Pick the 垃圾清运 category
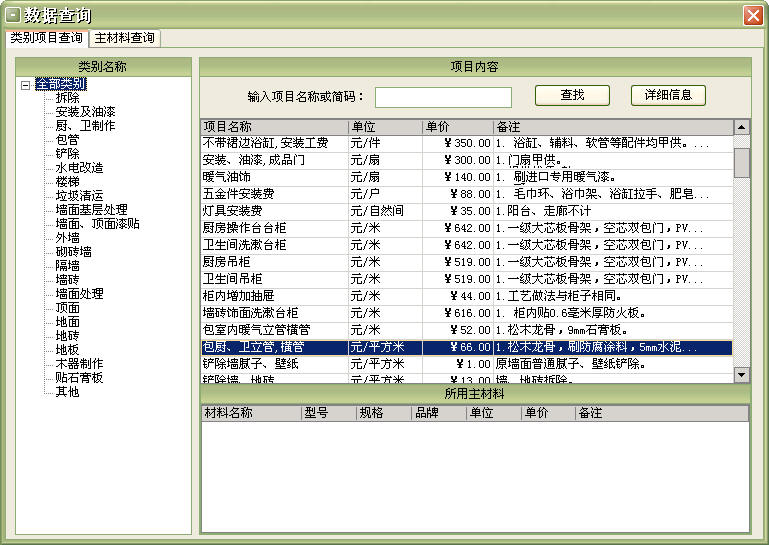The height and width of the screenshot is (545, 769). pyautogui.click(x=79, y=196)
